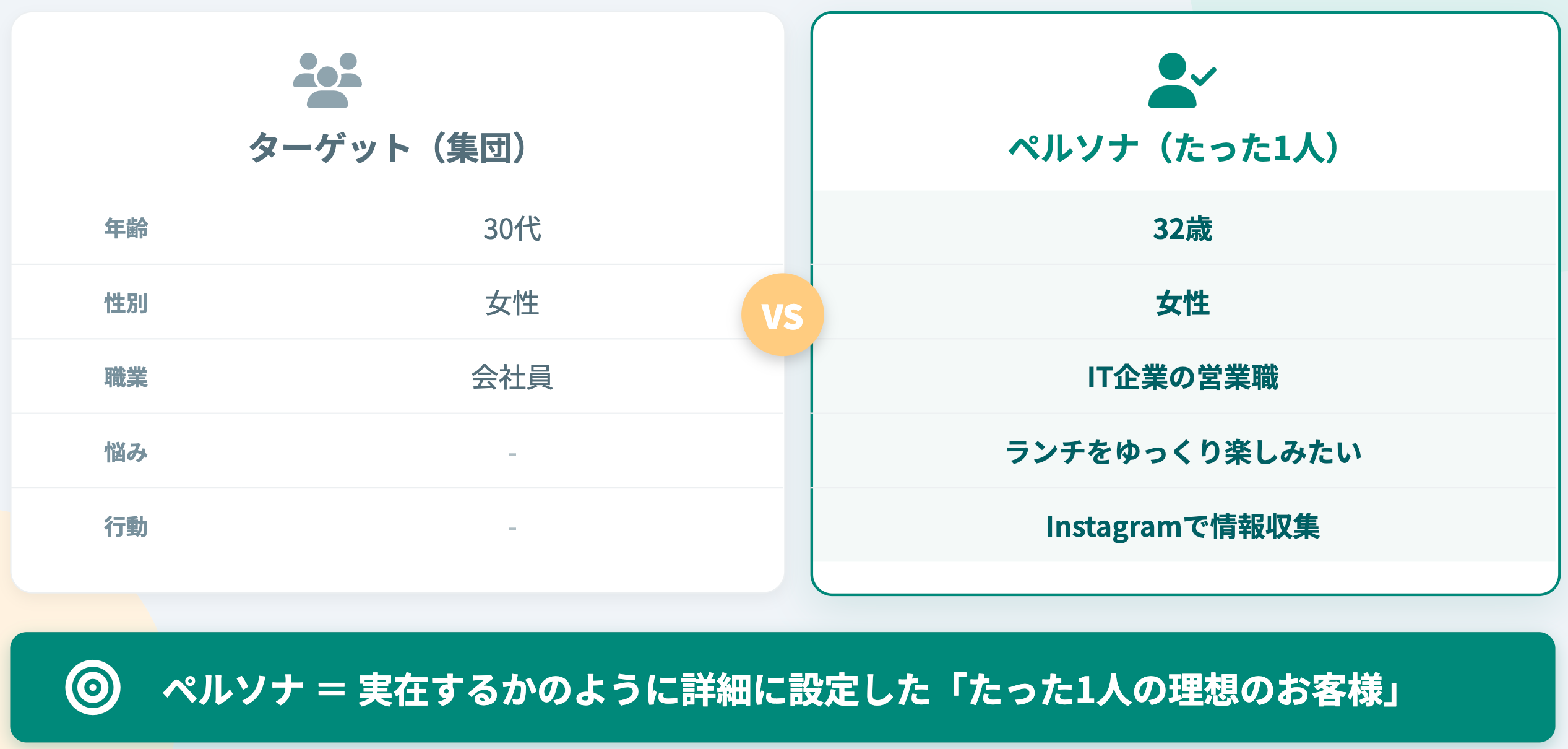The image size is (1568, 749).
Task: Click the person with checkmark icon
Action: click(x=1181, y=80)
